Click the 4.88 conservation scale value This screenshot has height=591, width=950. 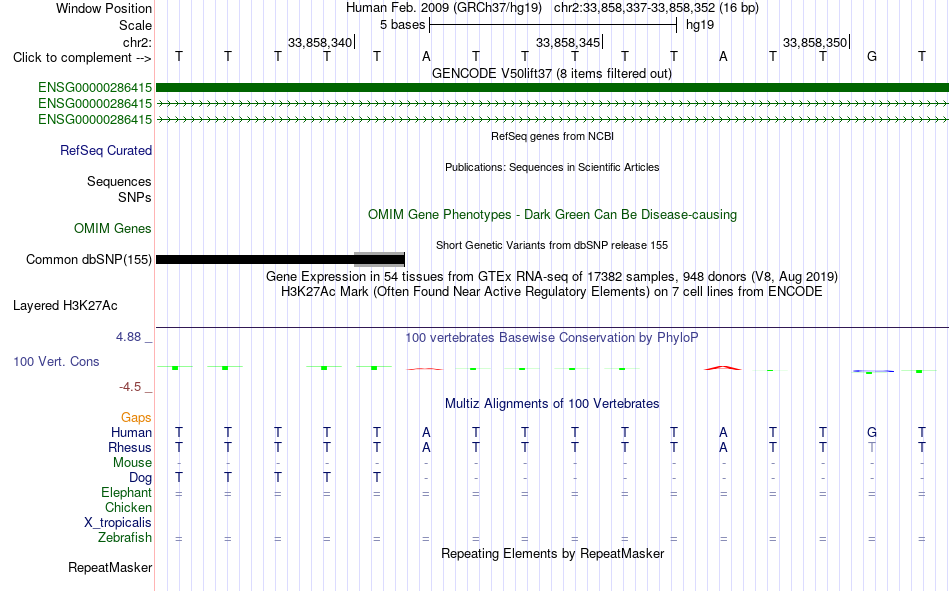(128, 337)
